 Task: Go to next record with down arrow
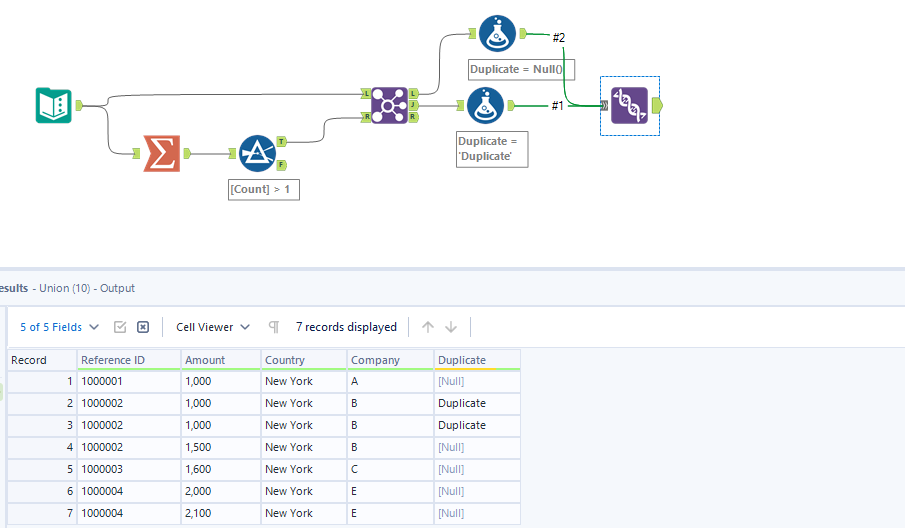click(x=451, y=327)
